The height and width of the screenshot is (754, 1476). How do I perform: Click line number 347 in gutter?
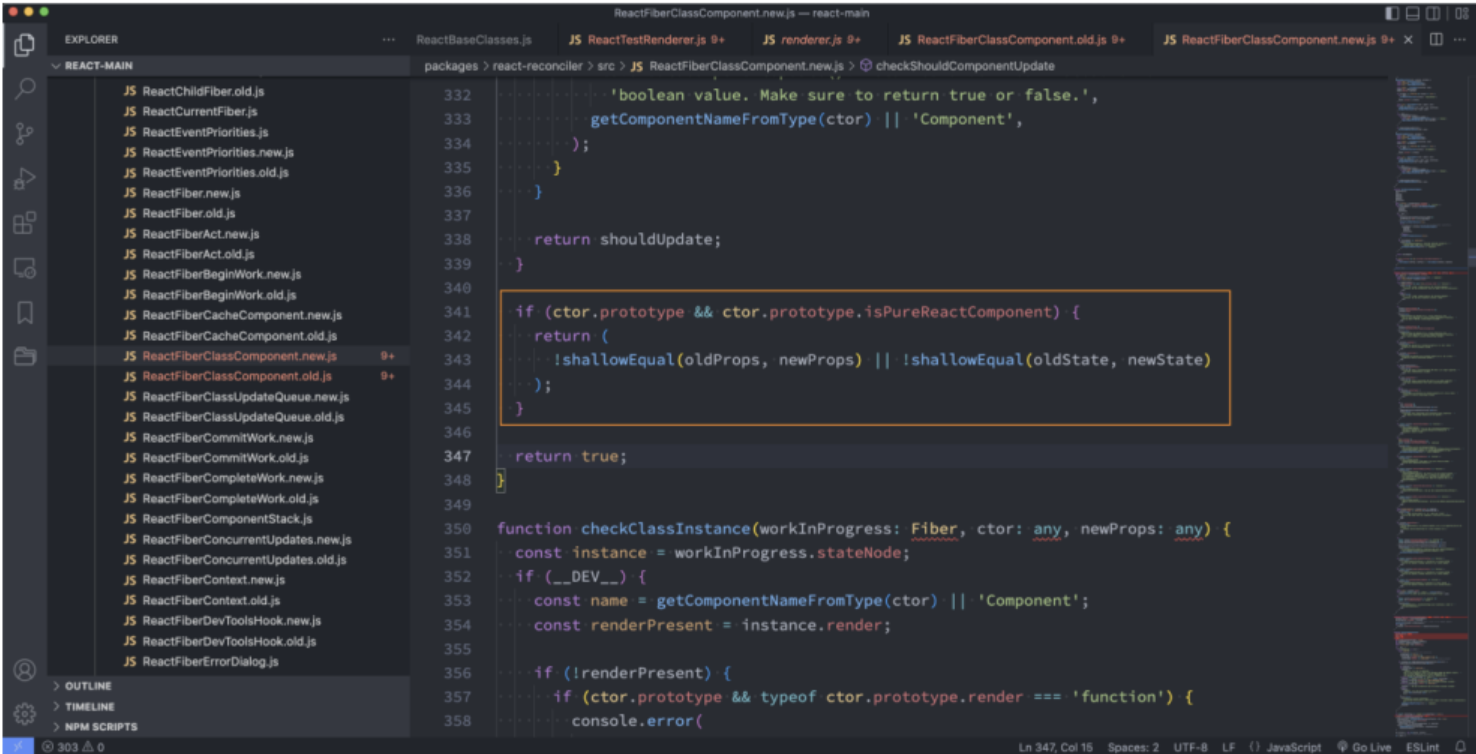click(x=455, y=456)
